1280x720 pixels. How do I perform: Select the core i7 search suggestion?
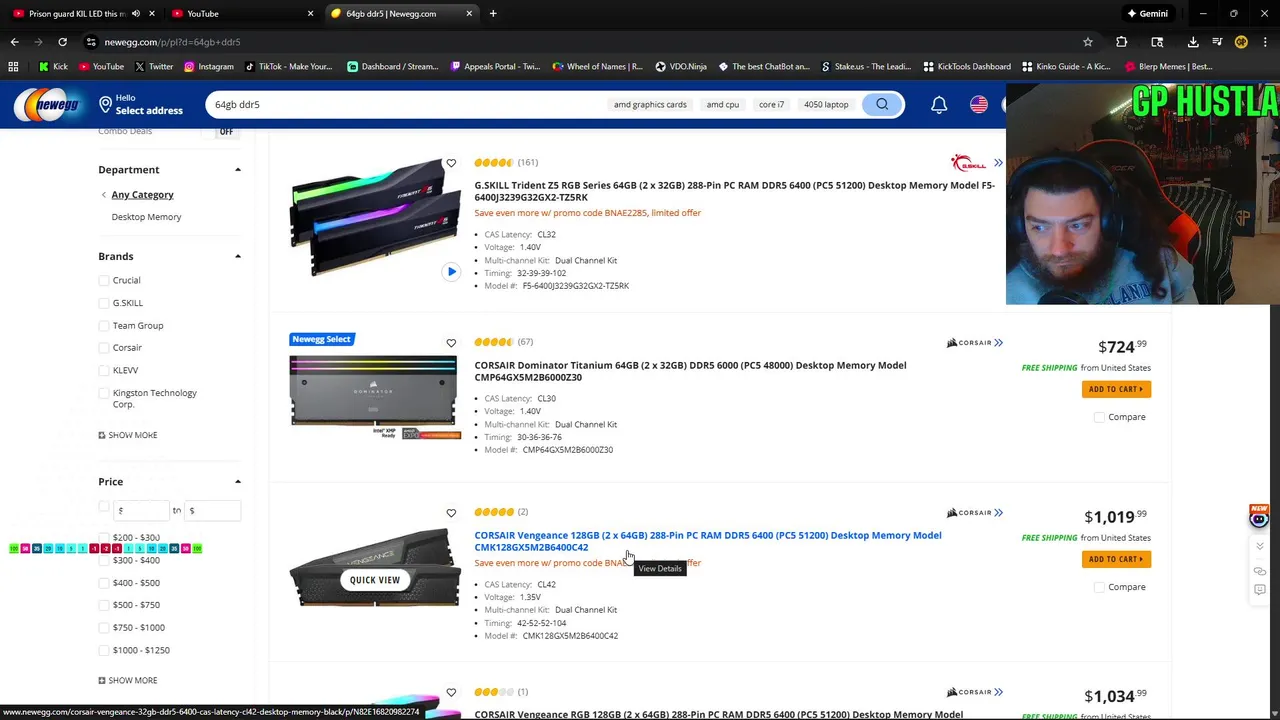point(771,105)
